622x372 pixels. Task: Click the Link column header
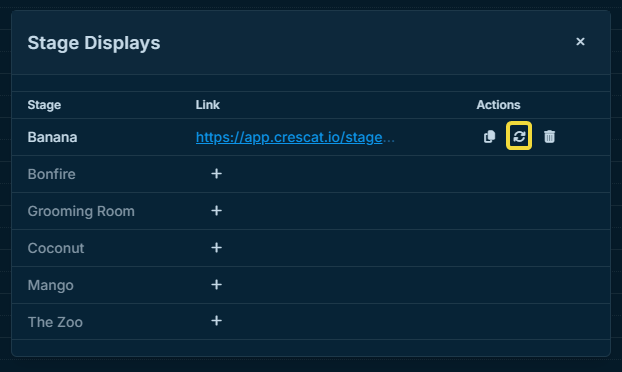point(207,105)
